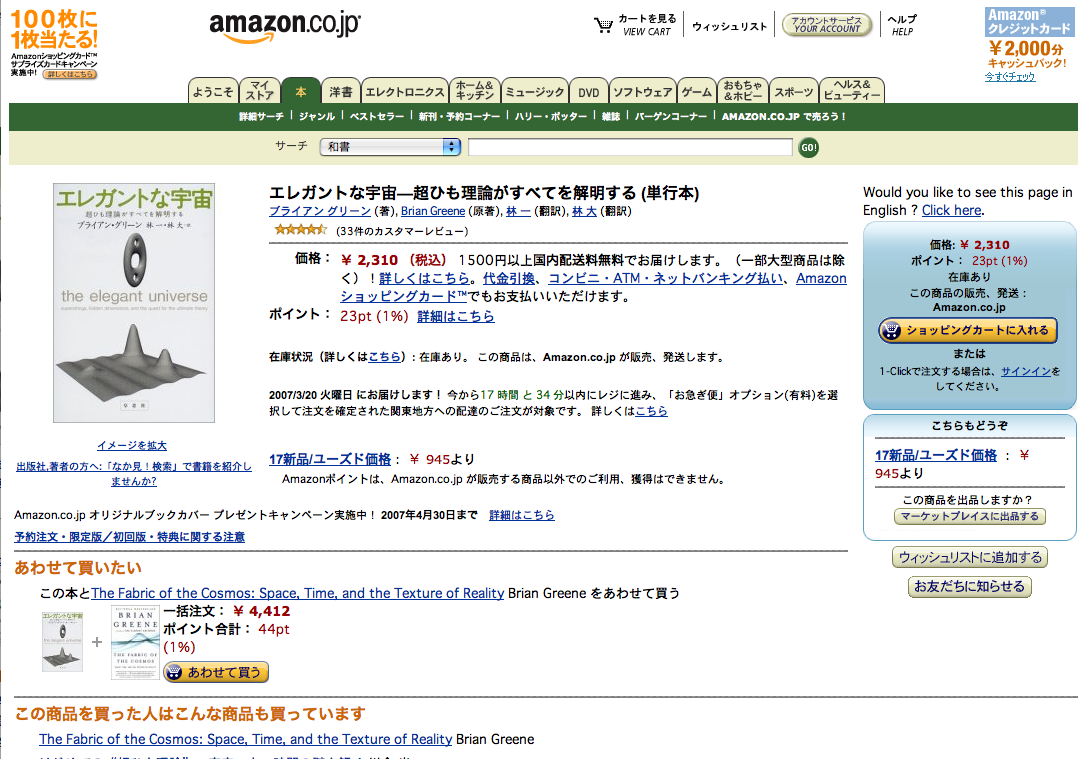Open the 和書 search category dropdown
Screen dimensions: 1085x759
click(x=390, y=147)
